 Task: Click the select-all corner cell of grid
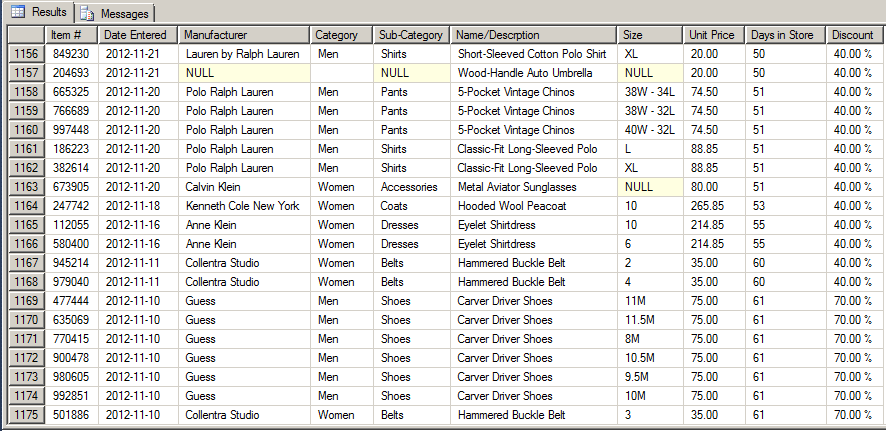27,35
